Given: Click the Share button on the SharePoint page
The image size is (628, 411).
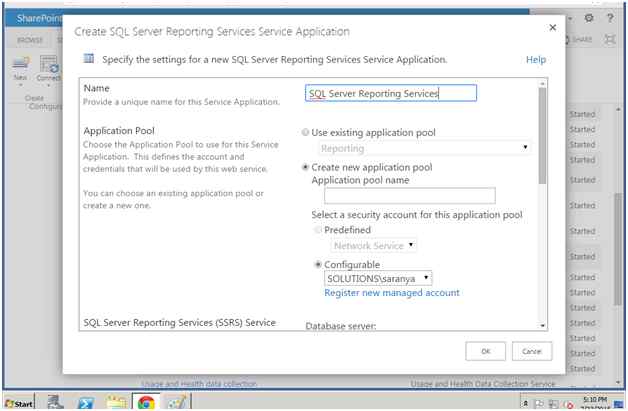Looking at the screenshot, I should (579, 39).
